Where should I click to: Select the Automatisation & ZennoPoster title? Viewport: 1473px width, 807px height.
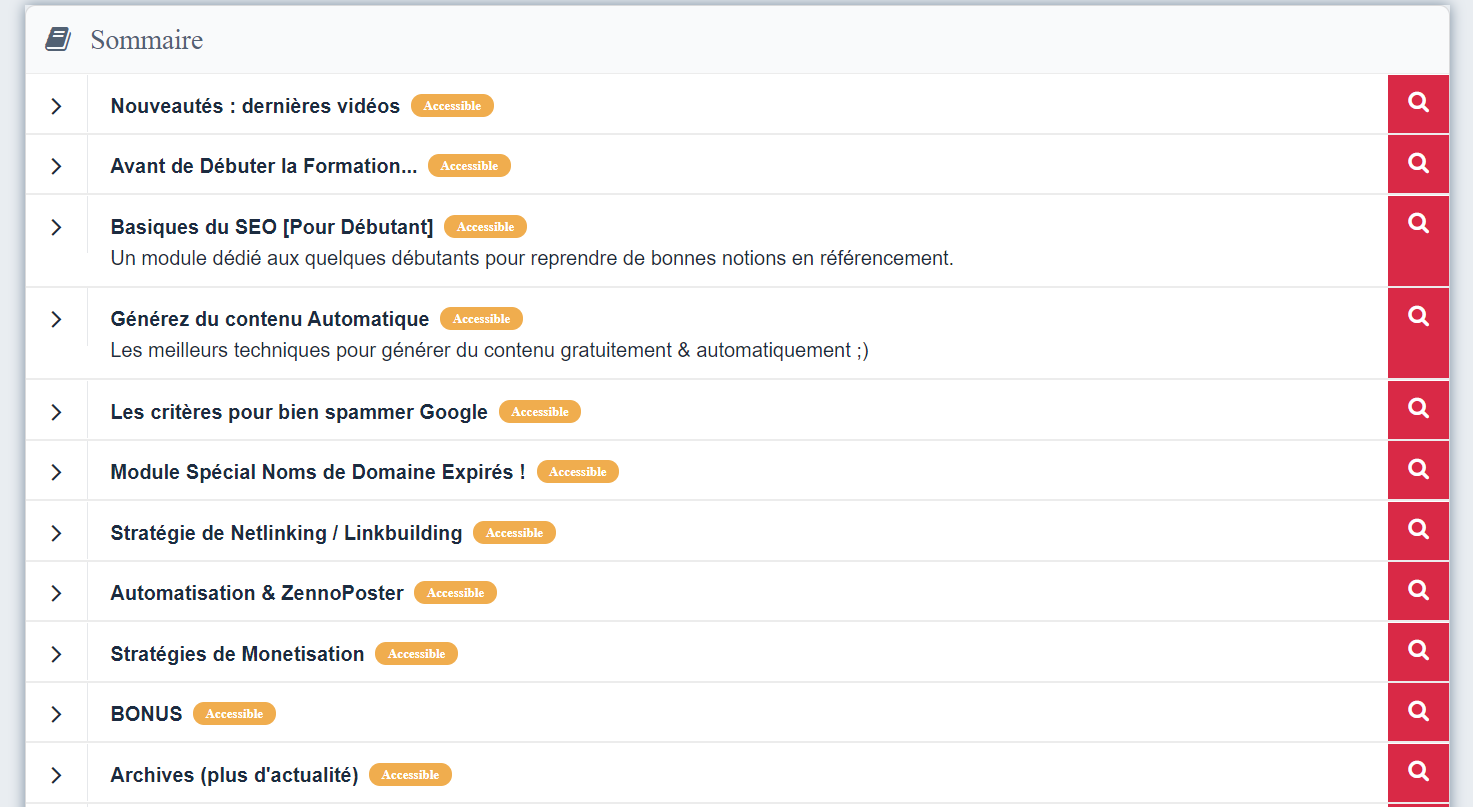point(257,593)
